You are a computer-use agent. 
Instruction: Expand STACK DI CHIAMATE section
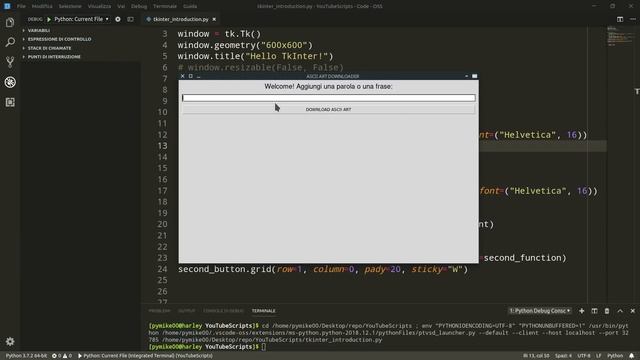(x=49, y=48)
